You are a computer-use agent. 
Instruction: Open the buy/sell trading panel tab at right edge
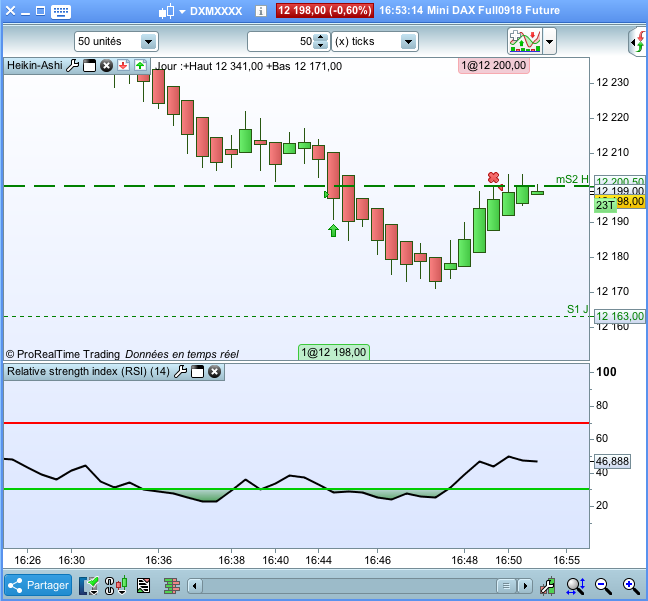point(638,41)
